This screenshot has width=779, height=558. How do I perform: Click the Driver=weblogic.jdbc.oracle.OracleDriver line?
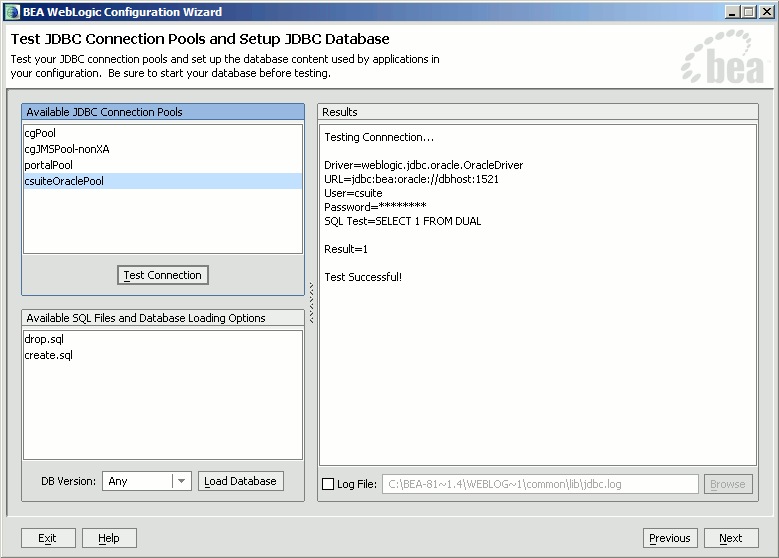(423, 165)
